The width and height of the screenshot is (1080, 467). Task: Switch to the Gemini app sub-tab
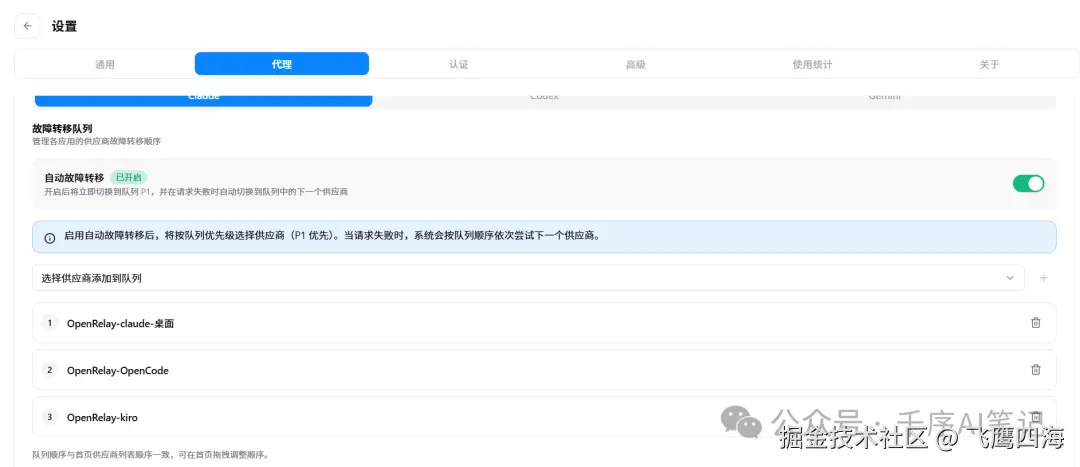[x=884, y=100]
